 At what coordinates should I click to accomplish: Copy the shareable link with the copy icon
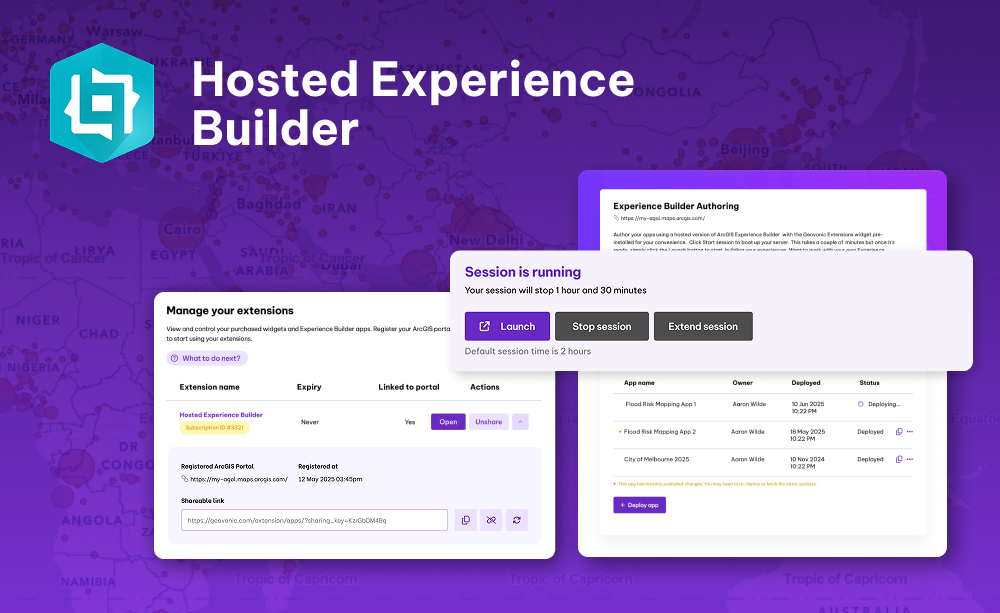tap(466, 520)
